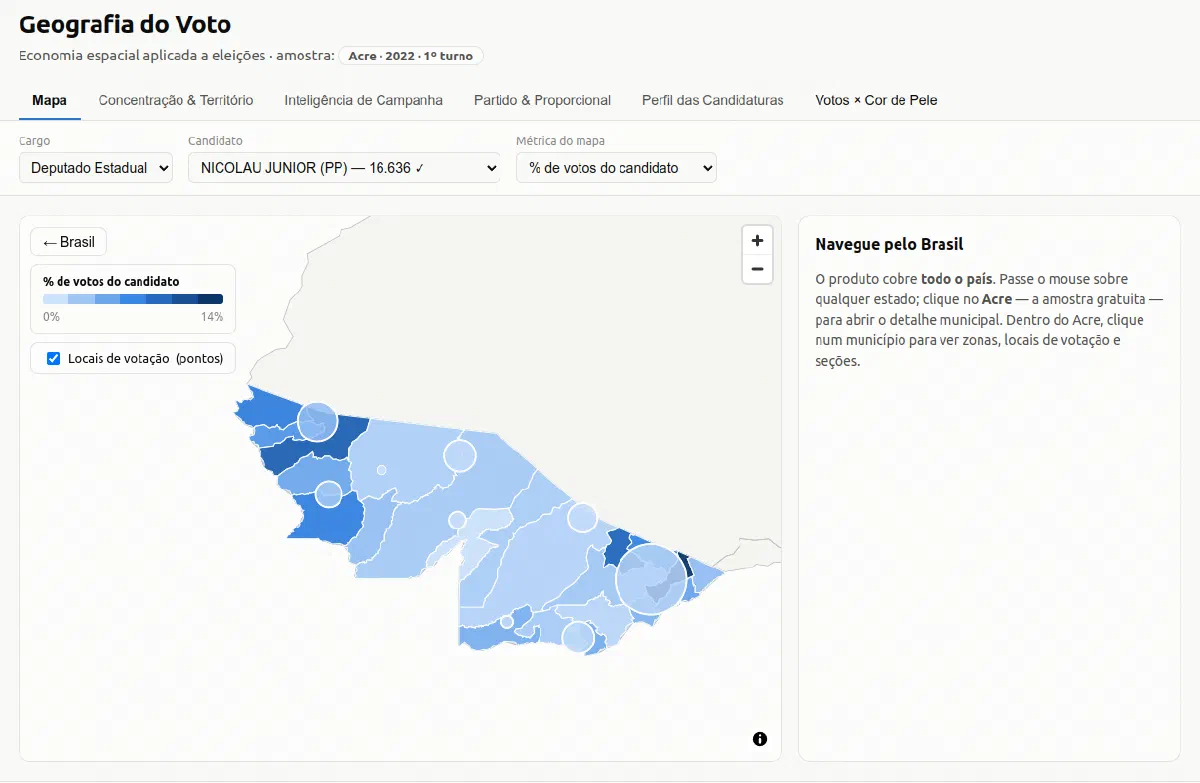
Task: Click the color gradient legend bar
Action: (133, 299)
